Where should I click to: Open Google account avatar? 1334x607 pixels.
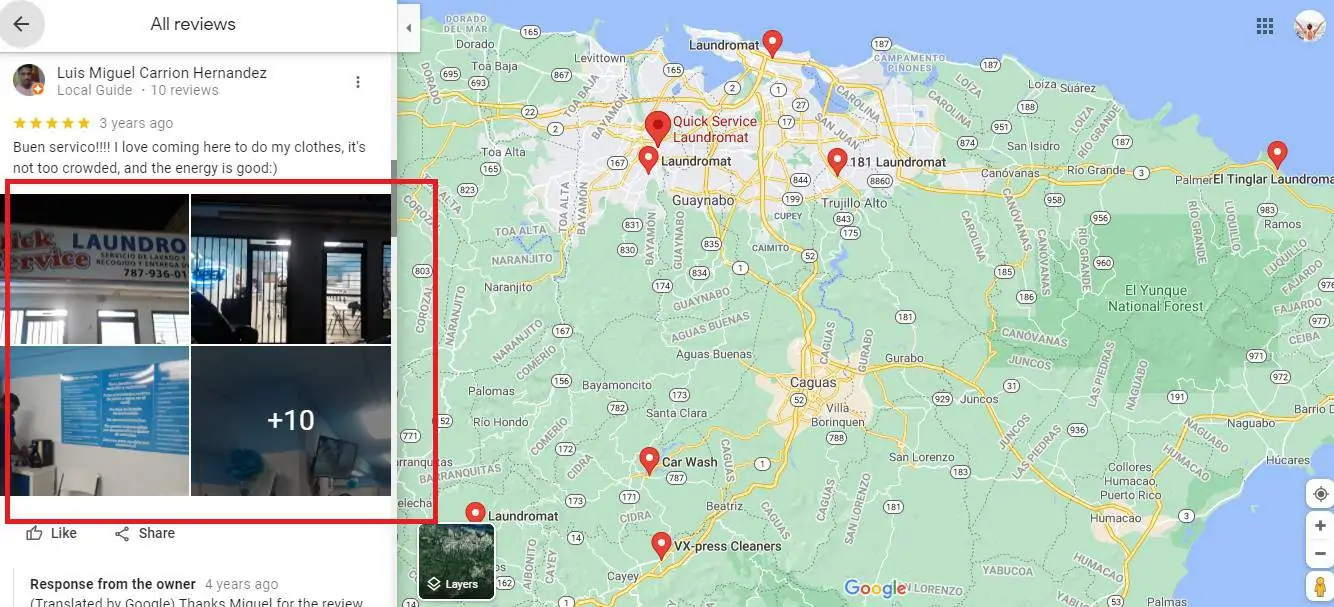tap(1309, 26)
